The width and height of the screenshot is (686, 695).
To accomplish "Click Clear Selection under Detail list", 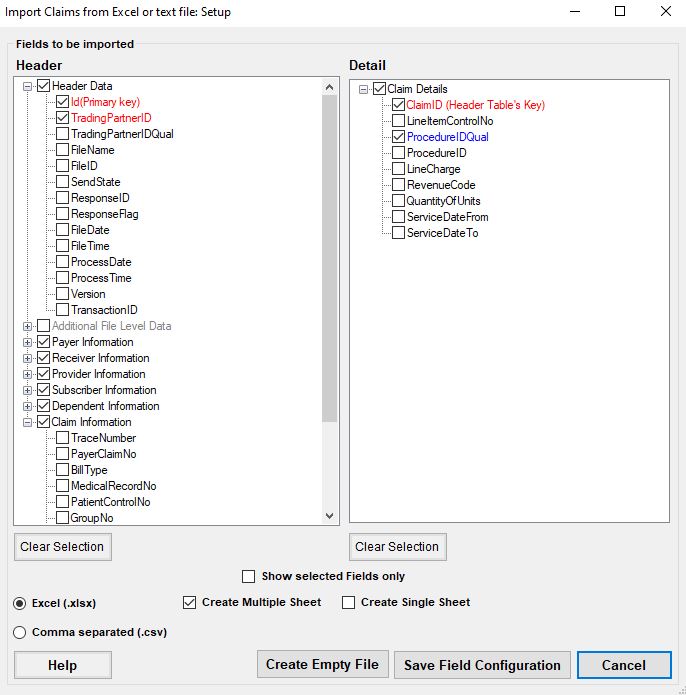I will pos(398,547).
